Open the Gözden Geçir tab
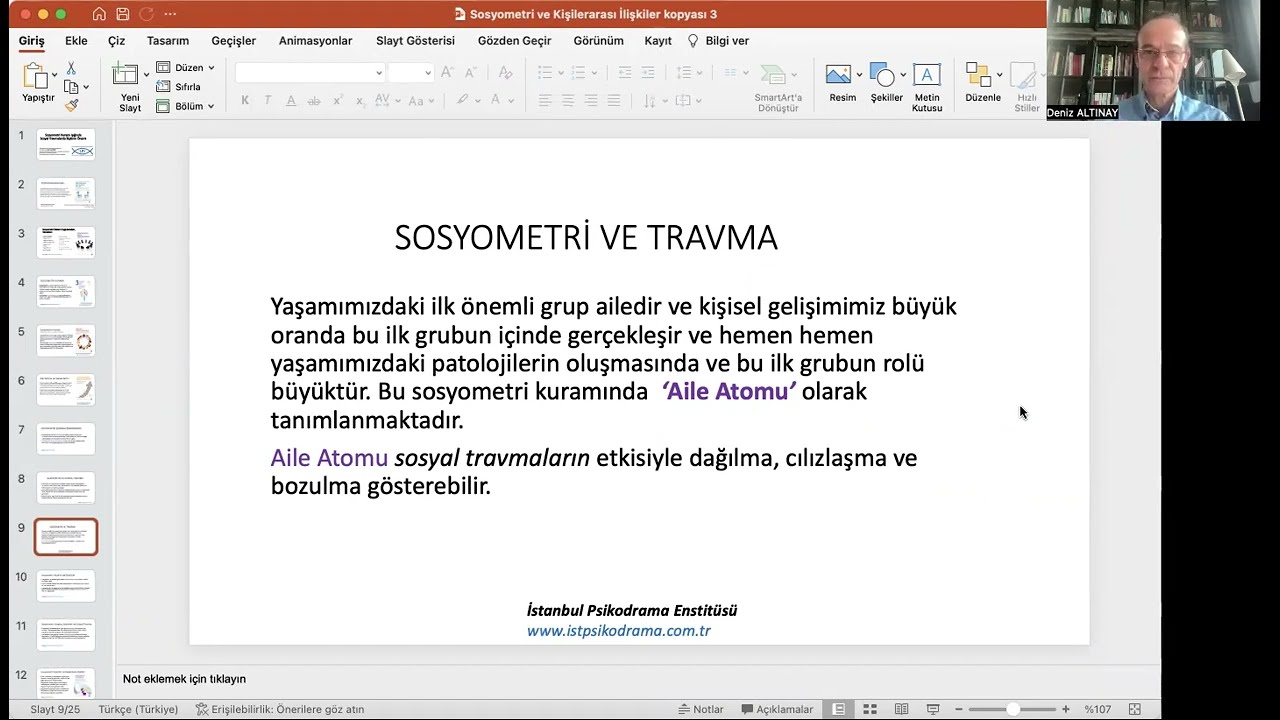Image resolution: width=1280 pixels, height=720 pixels. click(x=515, y=41)
